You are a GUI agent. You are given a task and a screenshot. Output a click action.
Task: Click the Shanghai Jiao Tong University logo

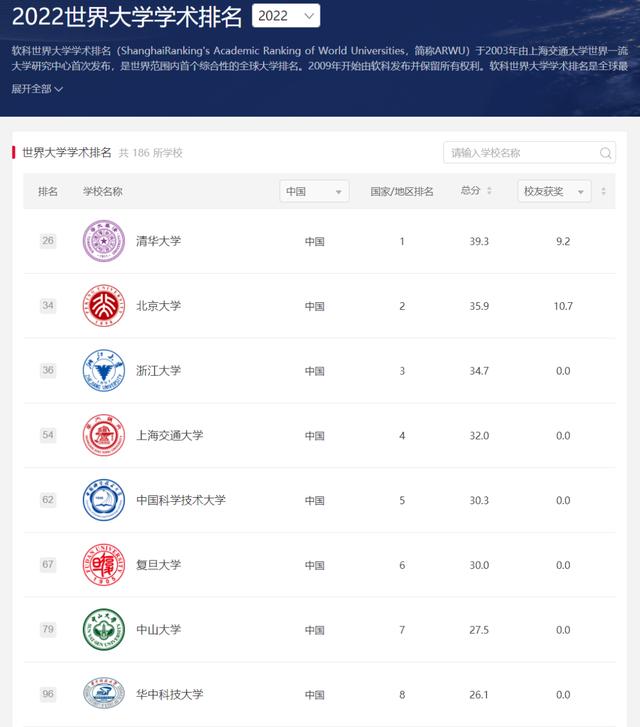tap(103, 435)
